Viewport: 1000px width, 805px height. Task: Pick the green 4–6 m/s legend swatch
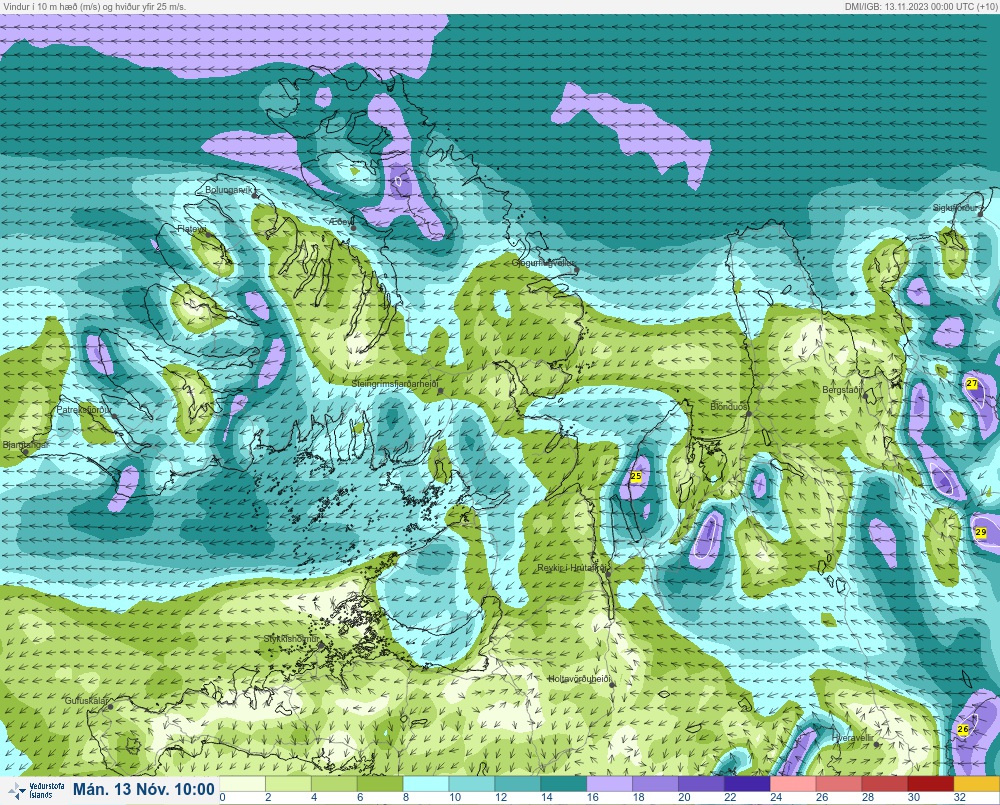334,783
